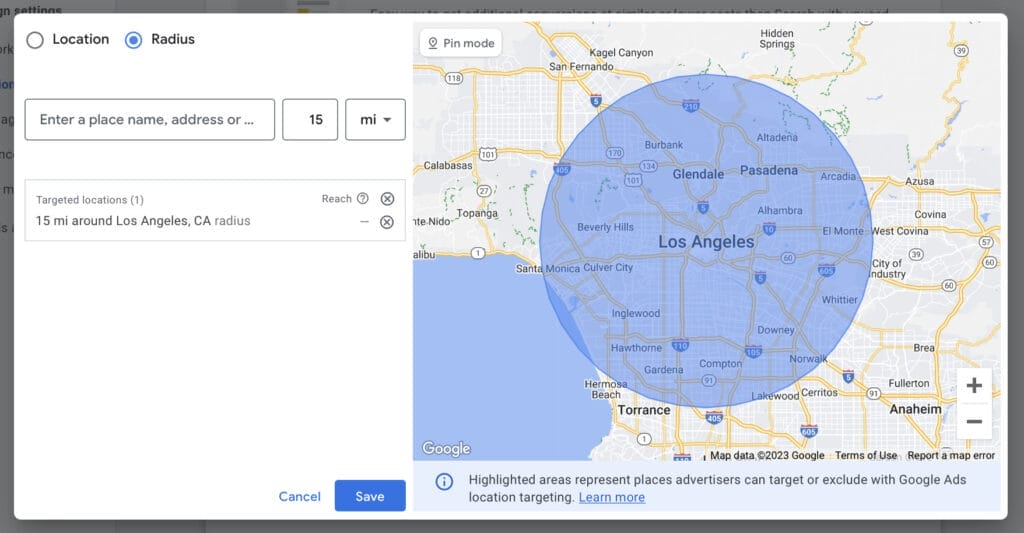
Task: Click the info icon beside highlighted areas note
Action: pyautogui.click(x=444, y=482)
